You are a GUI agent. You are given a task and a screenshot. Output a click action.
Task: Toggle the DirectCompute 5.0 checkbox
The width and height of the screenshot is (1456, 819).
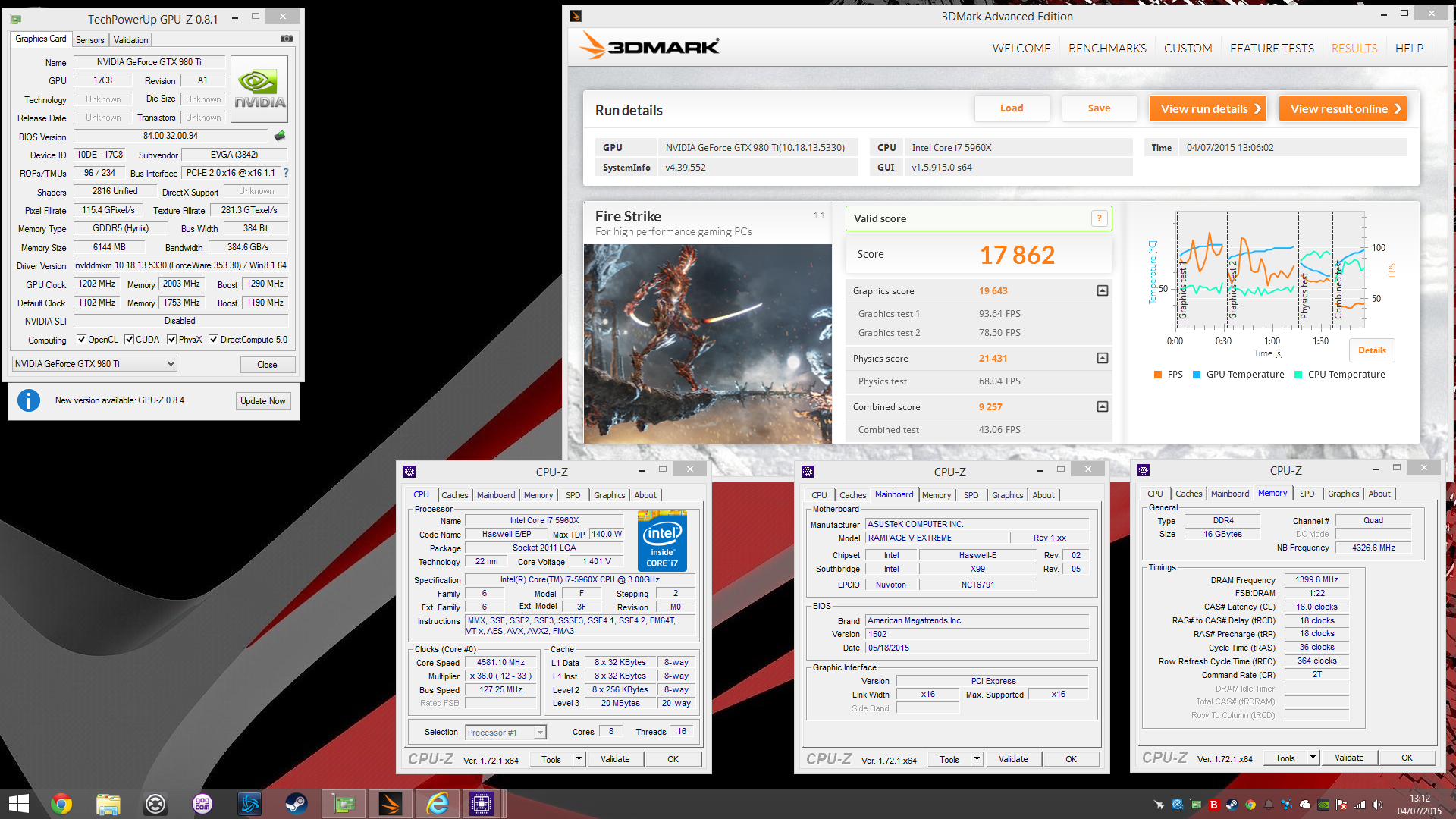pos(214,340)
